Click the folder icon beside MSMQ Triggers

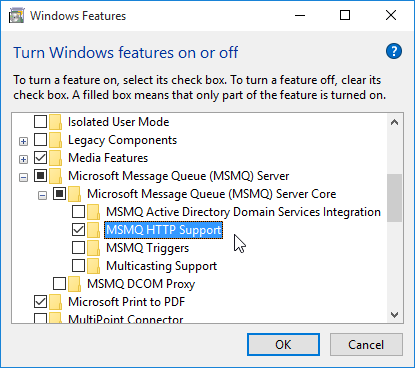pos(93,248)
